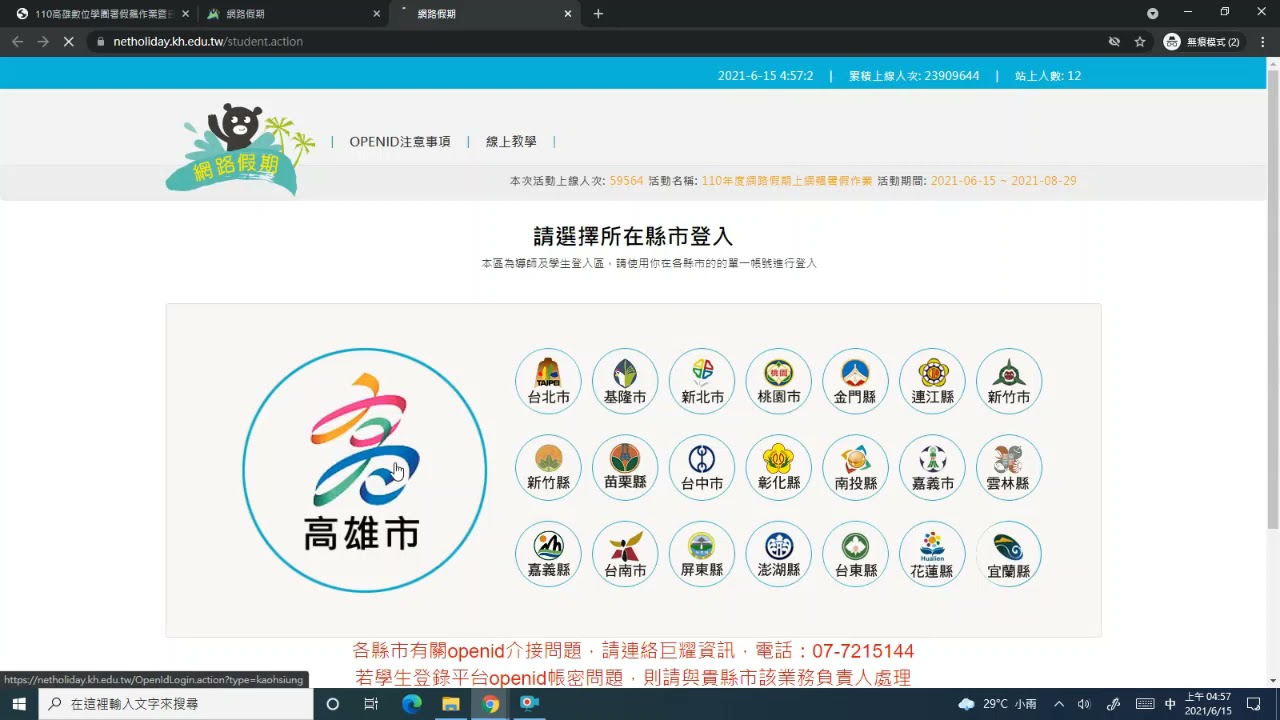Choose the 金門縣 county icon

pyautogui.click(x=855, y=381)
